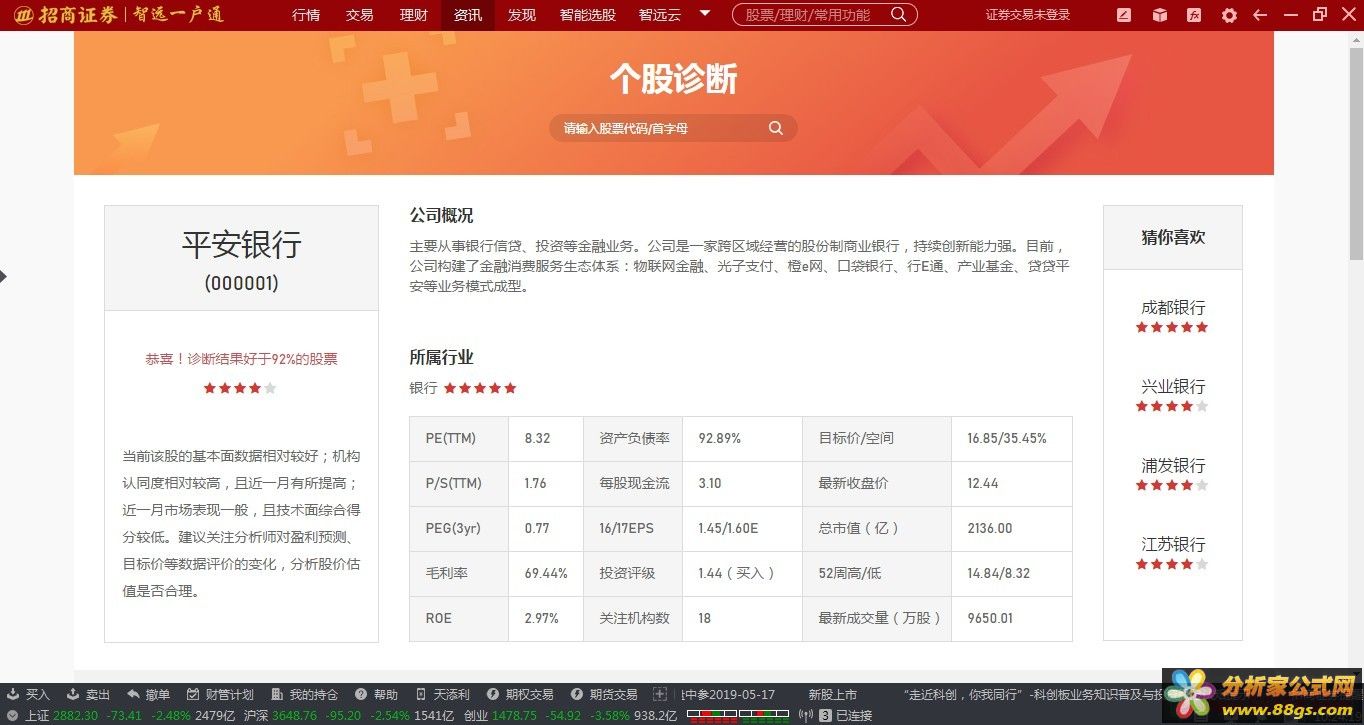Click the 总市值 value 2136.00
Screen dimensions: 1364x725
pos(990,528)
